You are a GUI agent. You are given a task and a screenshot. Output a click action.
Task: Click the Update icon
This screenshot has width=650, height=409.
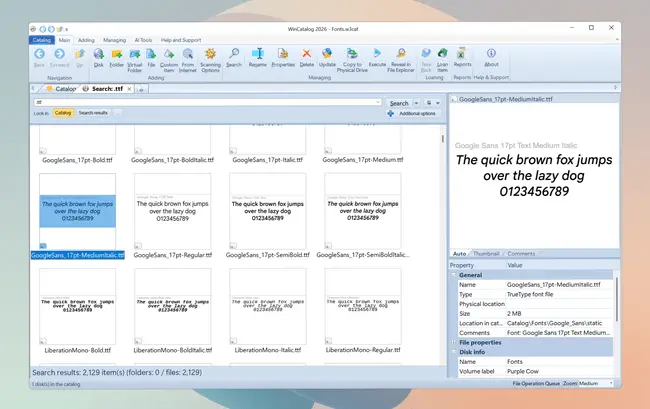point(327,53)
